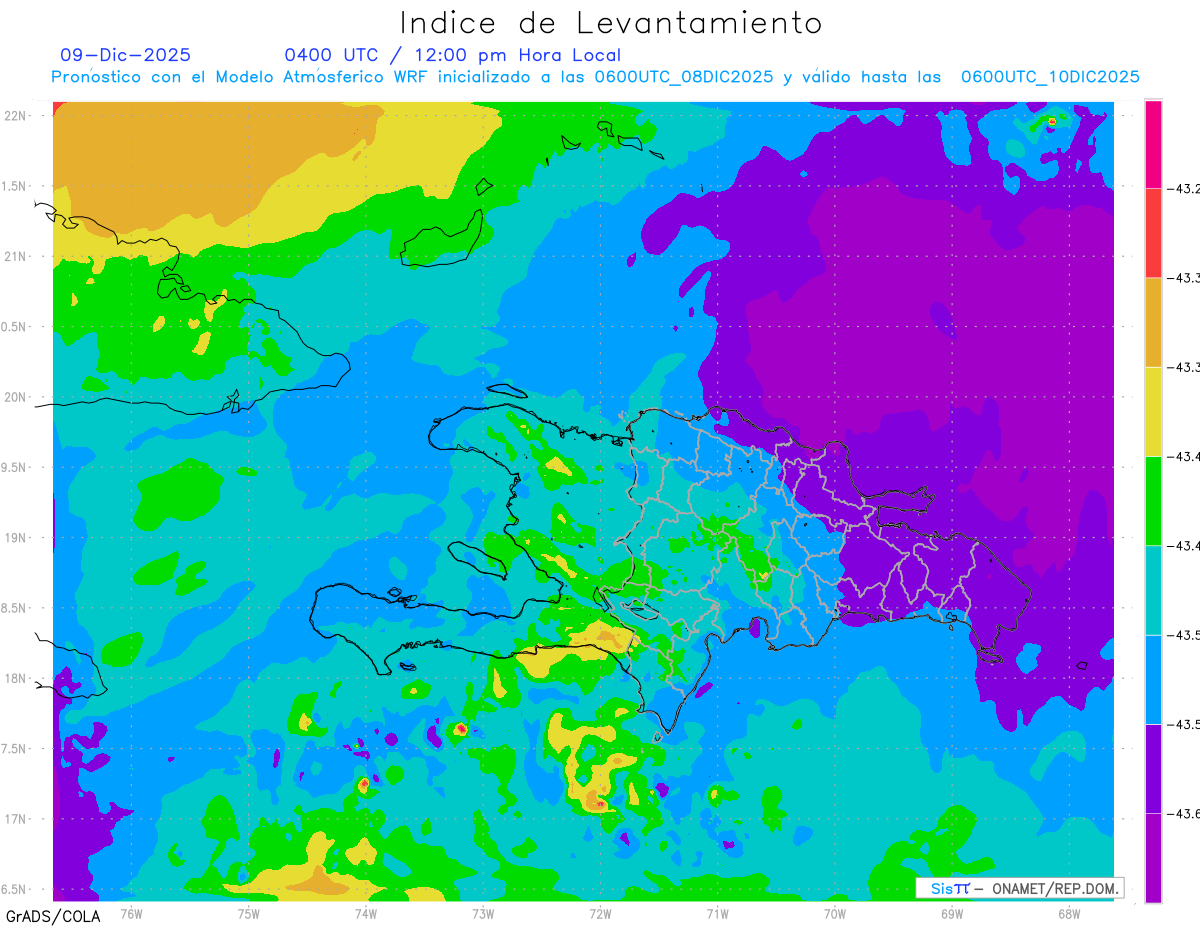The height and width of the screenshot is (927, 1200).
Task: Click the 'SisTT - ONAMET/REP.DOM.' credit box
Action: pyautogui.click(x=1019, y=888)
